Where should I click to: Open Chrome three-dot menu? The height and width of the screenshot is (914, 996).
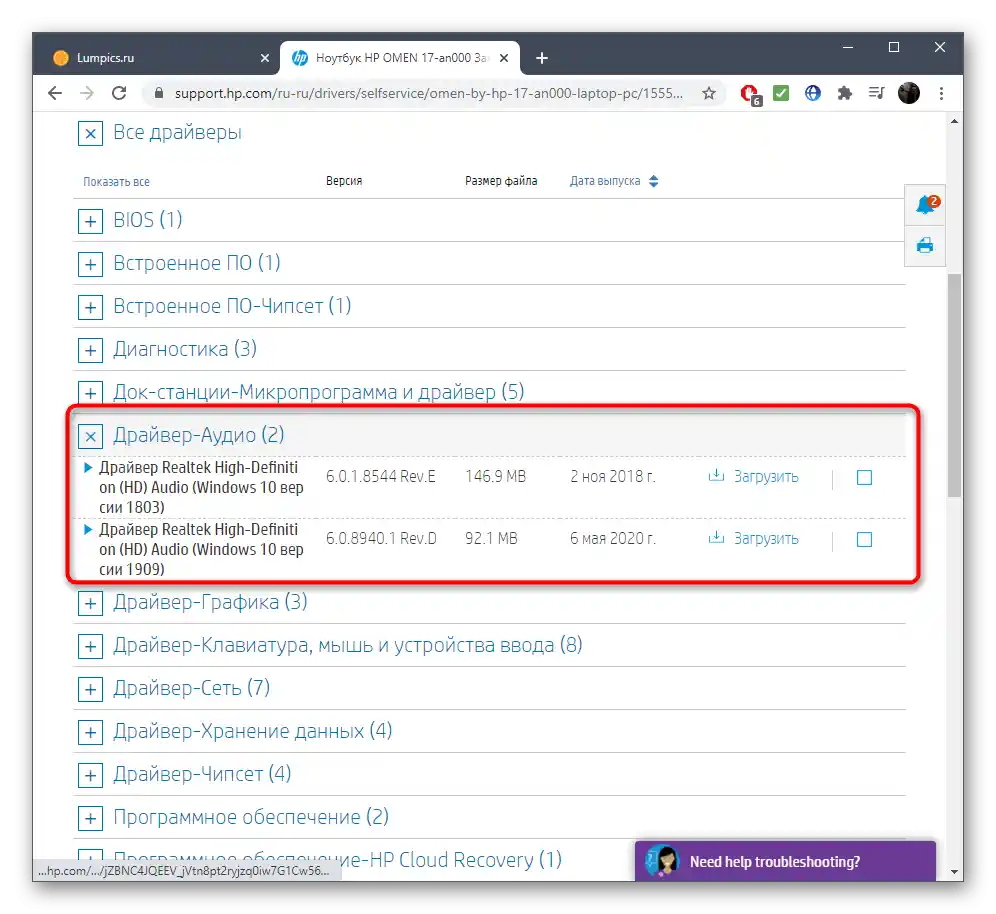point(941,93)
